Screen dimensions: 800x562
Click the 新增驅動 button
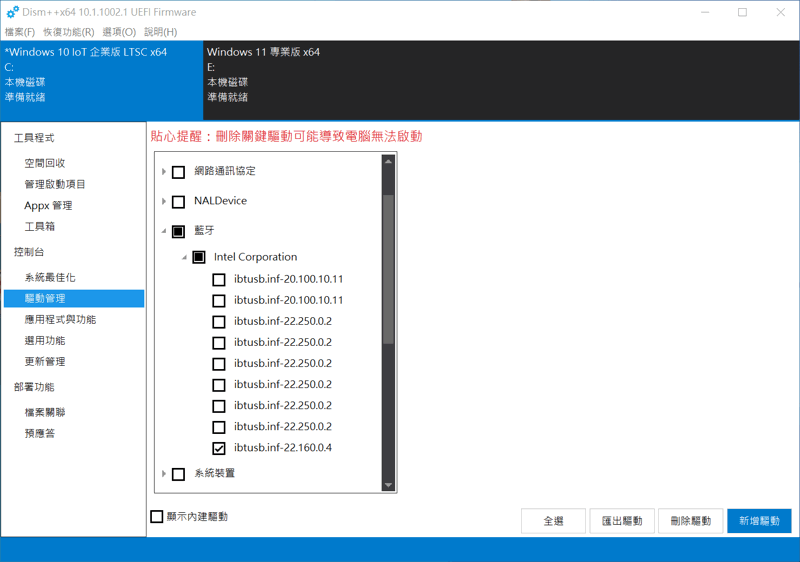pyautogui.click(x=759, y=521)
